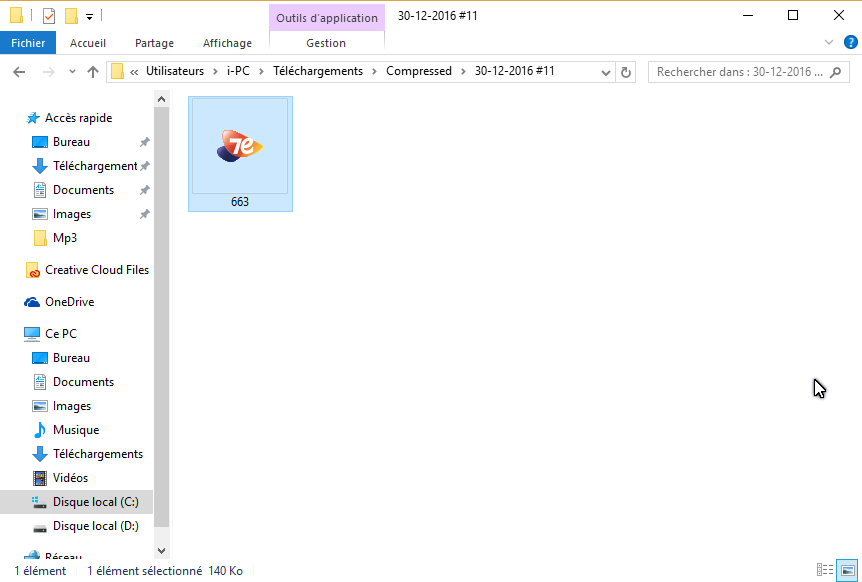Click Utilisateurs in the address path
Viewport: 862px width, 582px height.
[175, 71]
